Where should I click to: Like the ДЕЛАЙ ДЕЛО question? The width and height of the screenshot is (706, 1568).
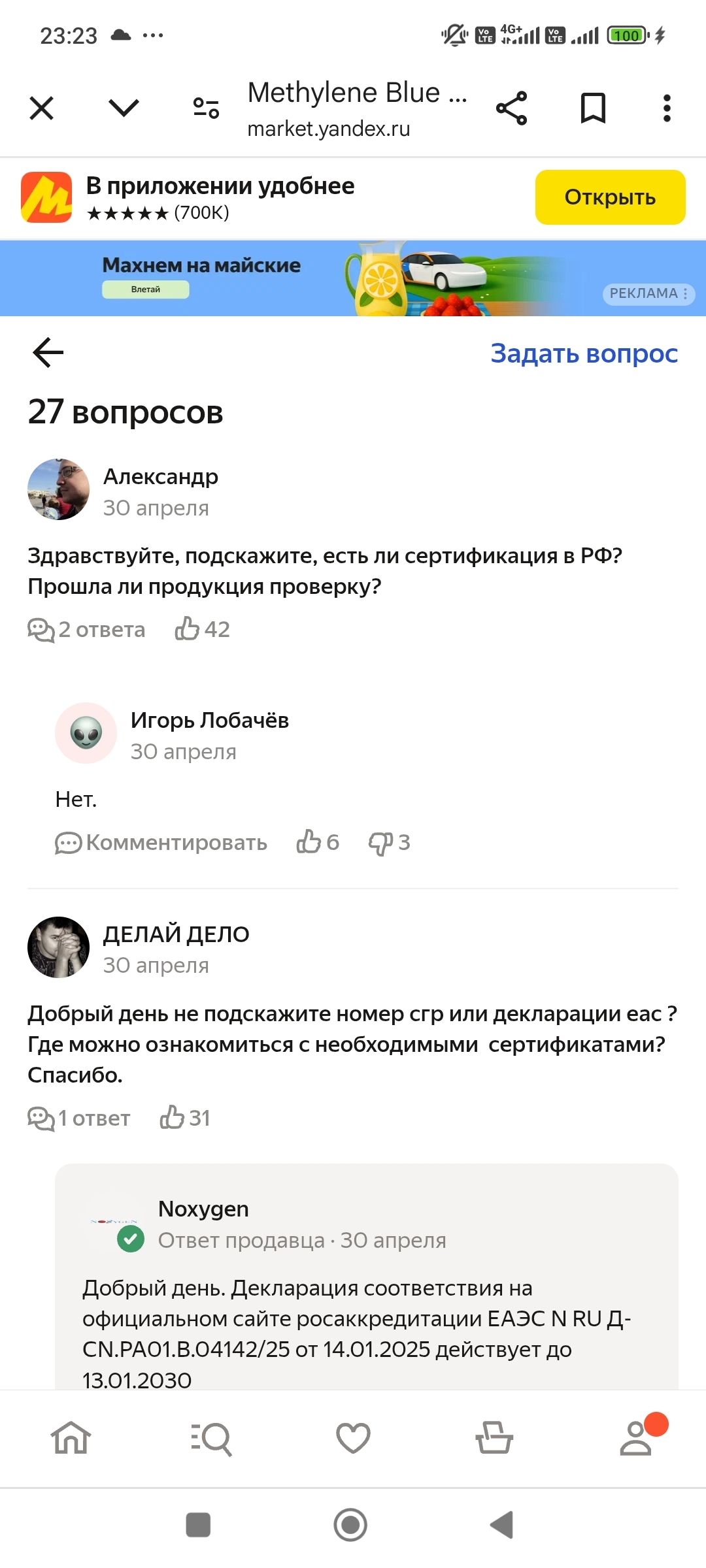(x=173, y=1118)
